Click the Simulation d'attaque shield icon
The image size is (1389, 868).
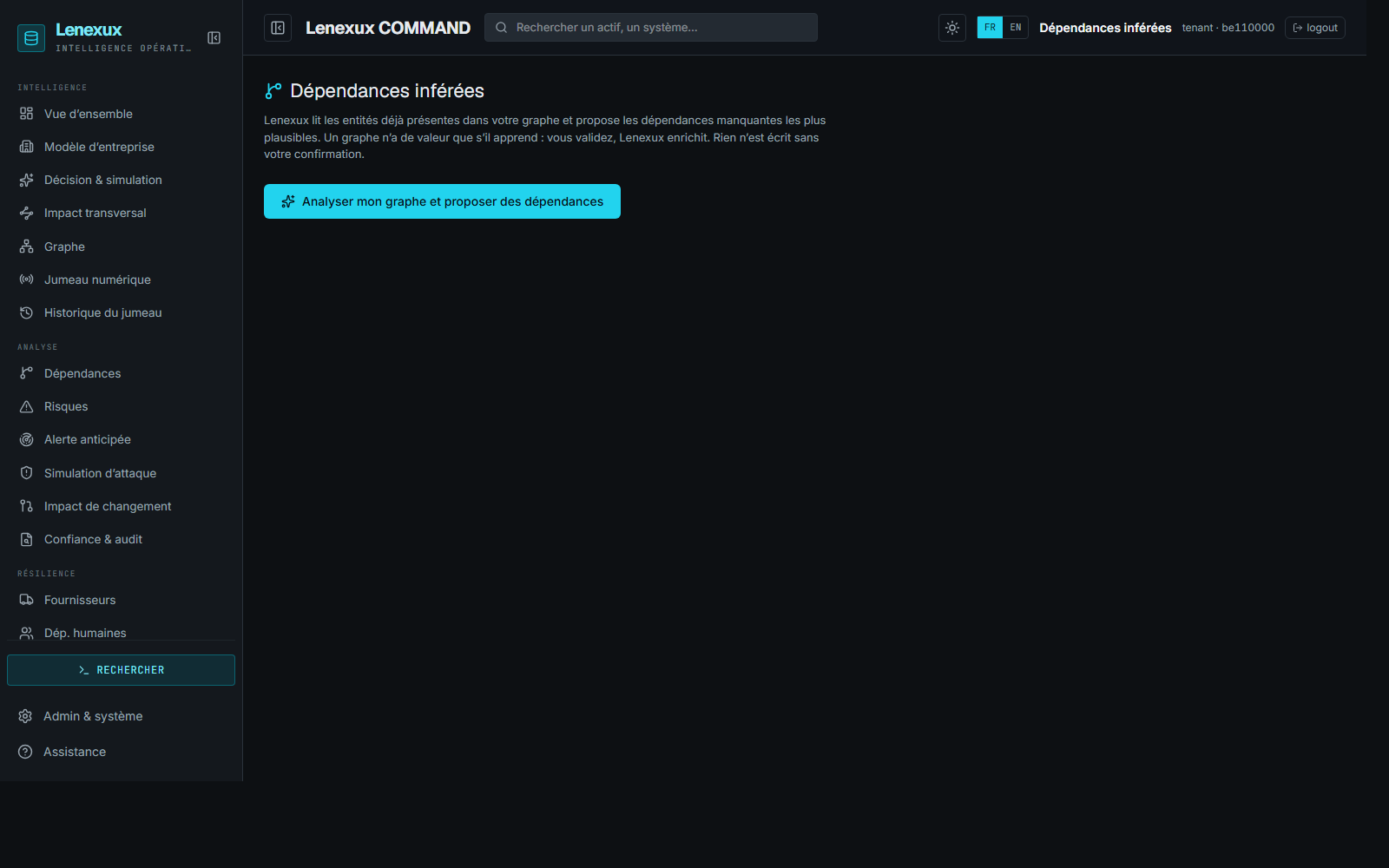pyautogui.click(x=27, y=473)
